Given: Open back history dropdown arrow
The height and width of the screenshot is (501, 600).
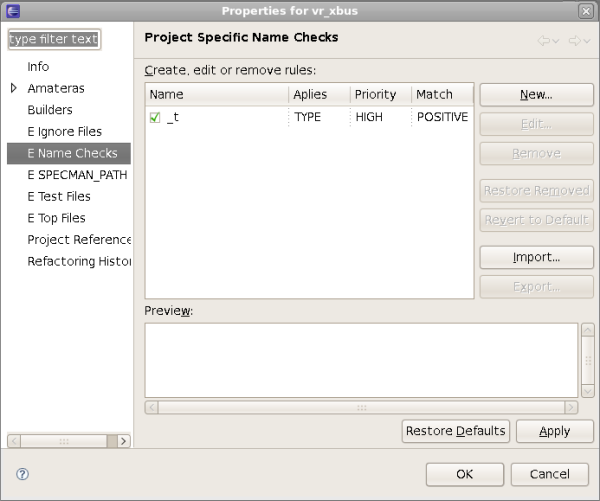Looking at the screenshot, I should click(x=556, y=41).
